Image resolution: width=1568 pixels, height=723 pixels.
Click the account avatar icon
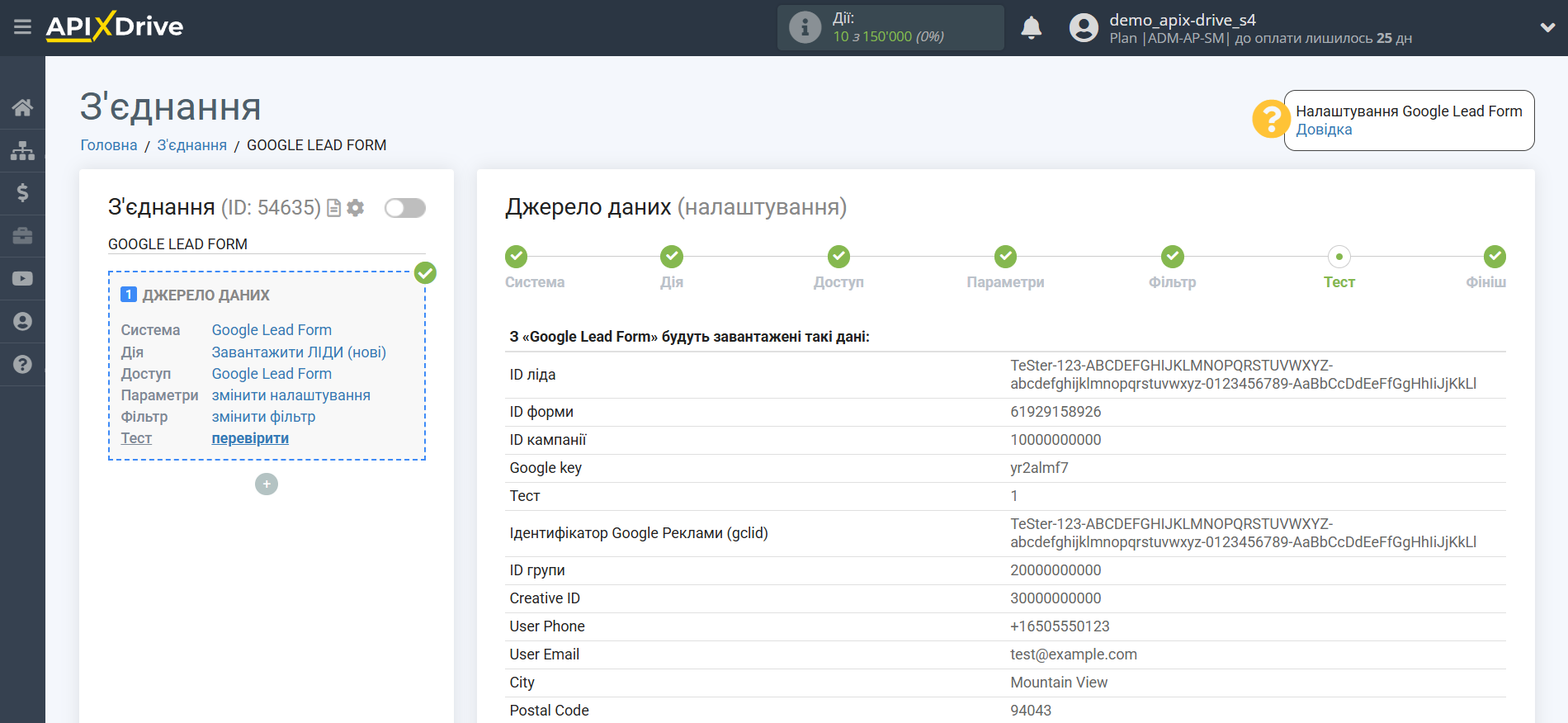tap(1084, 28)
